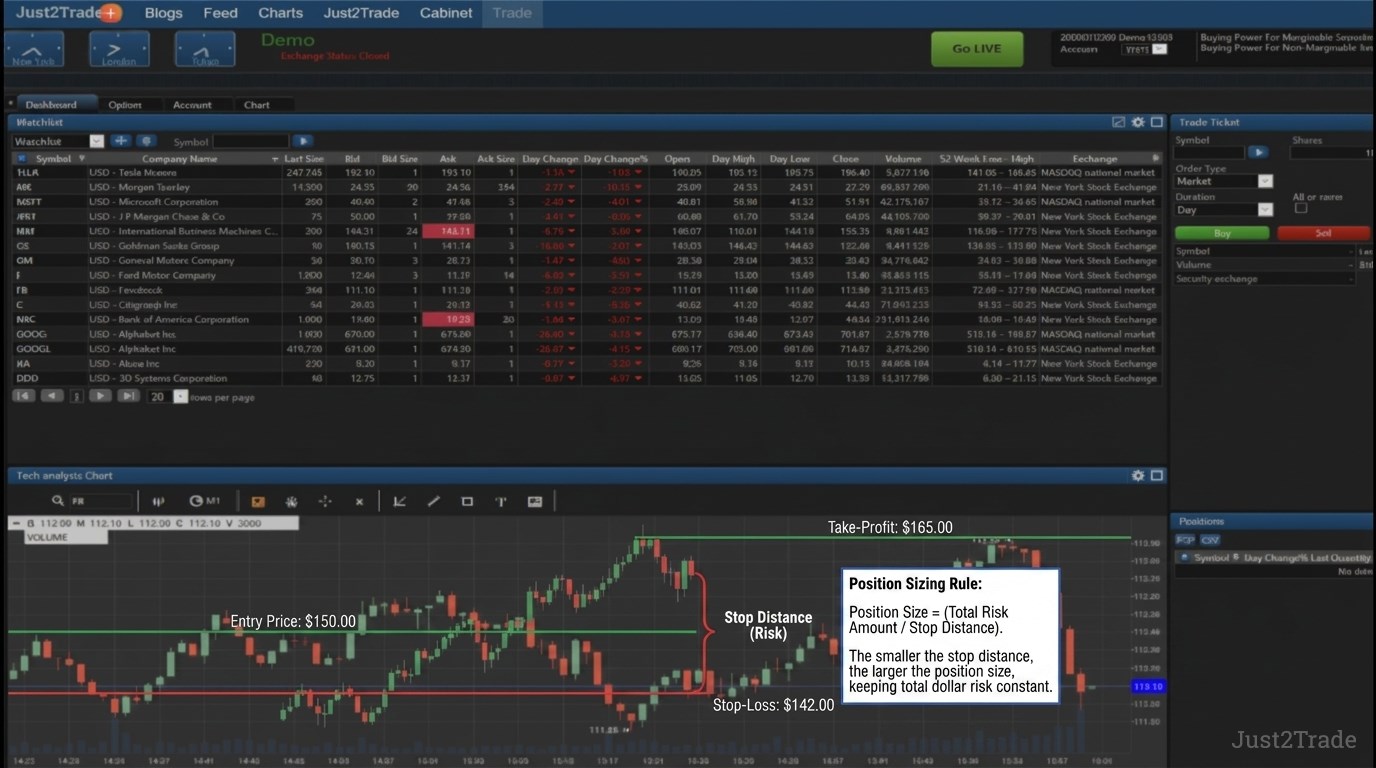
Task: Open the Charts menu
Action: 280,13
